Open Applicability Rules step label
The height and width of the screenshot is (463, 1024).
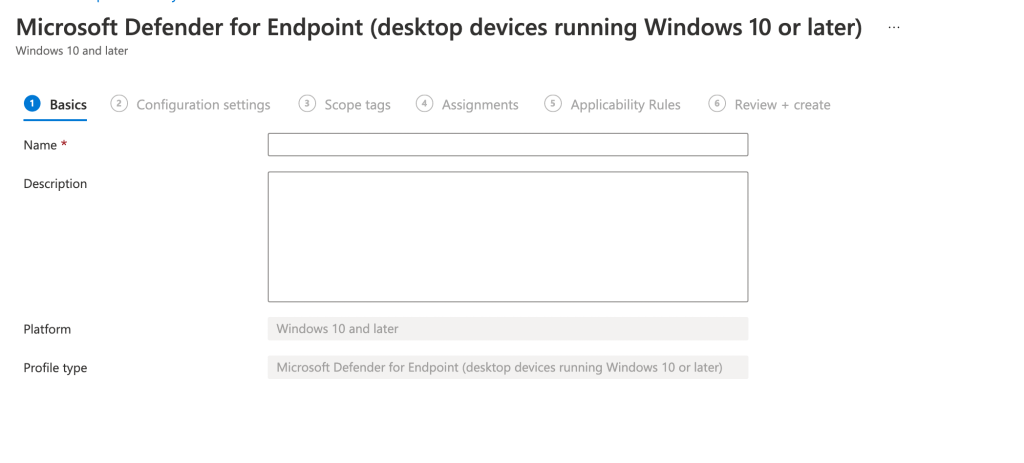[625, 105]
